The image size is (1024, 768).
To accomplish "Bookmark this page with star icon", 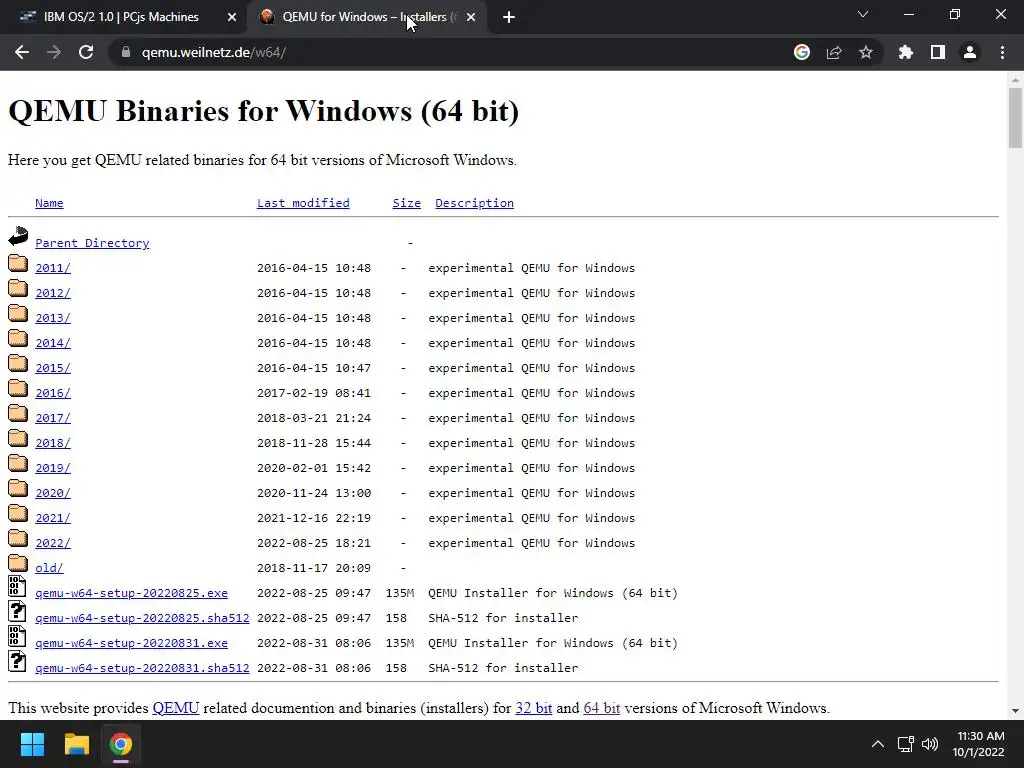I will (866, 52).
